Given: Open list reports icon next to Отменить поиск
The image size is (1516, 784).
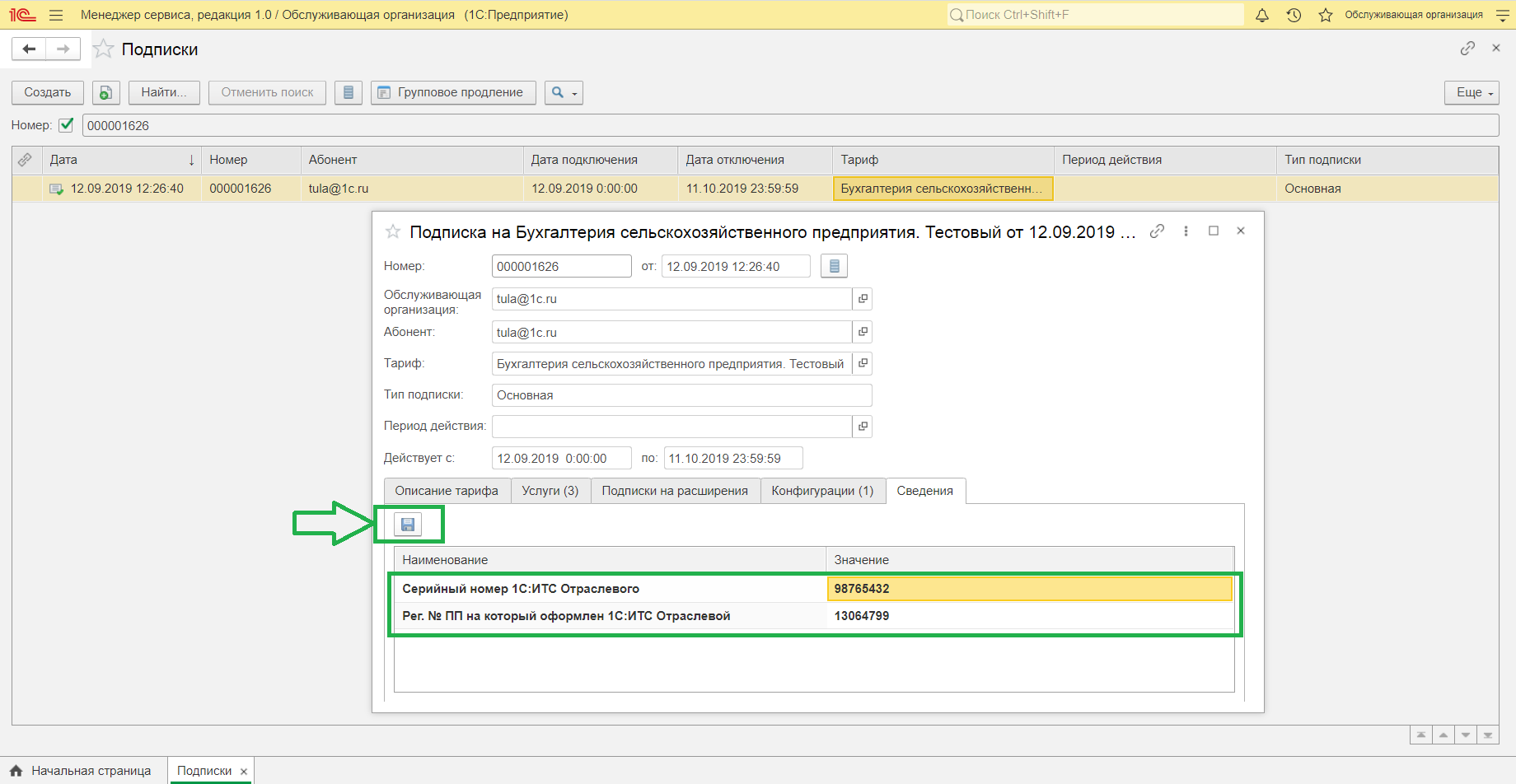Looking at the screenshot, I should 349,92.
